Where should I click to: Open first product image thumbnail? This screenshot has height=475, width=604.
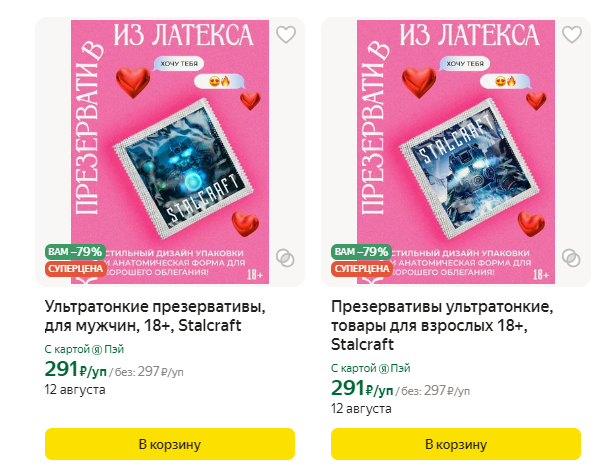point(170,152)
